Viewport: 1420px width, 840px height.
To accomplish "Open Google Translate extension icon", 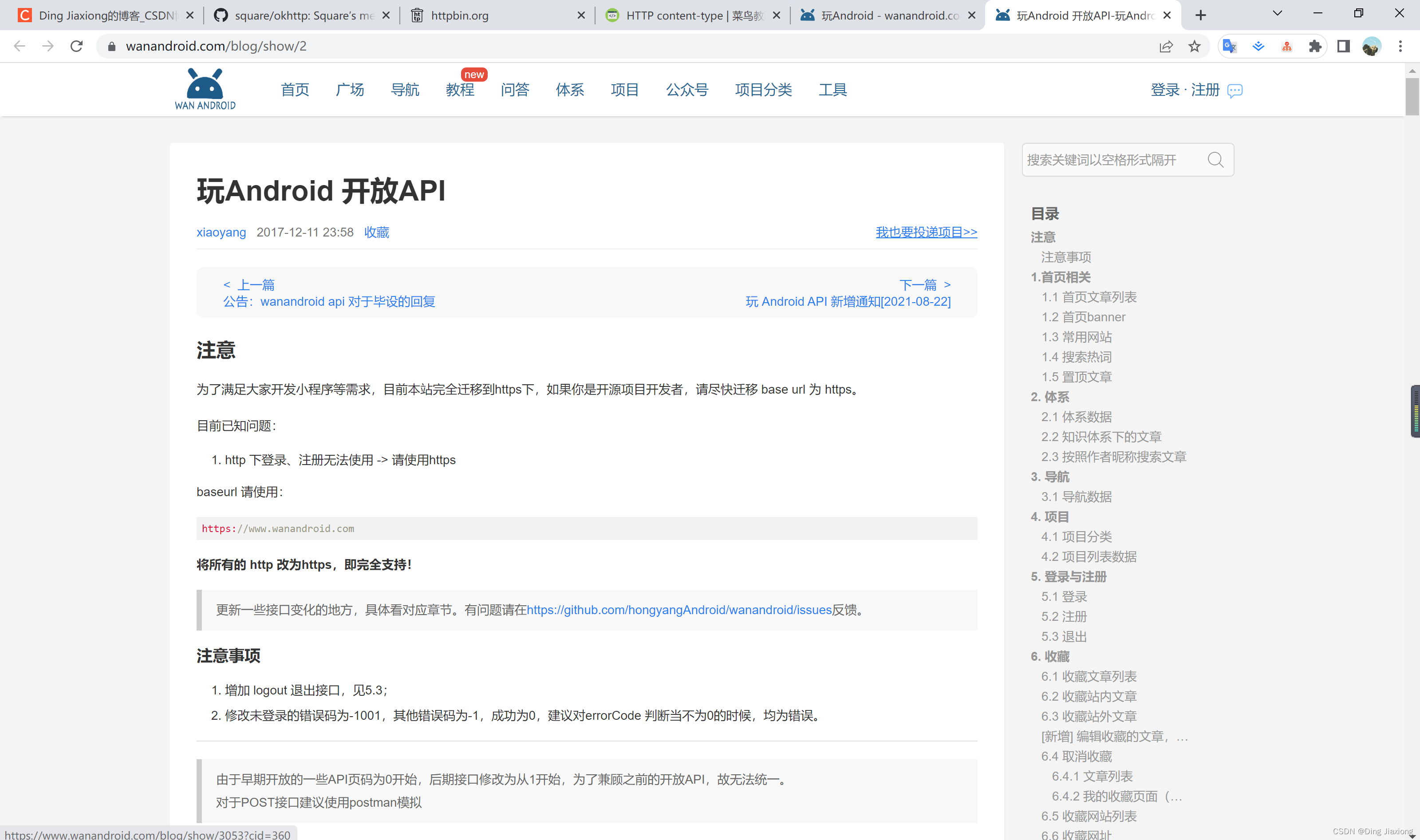I will (x=1230, y=47).
